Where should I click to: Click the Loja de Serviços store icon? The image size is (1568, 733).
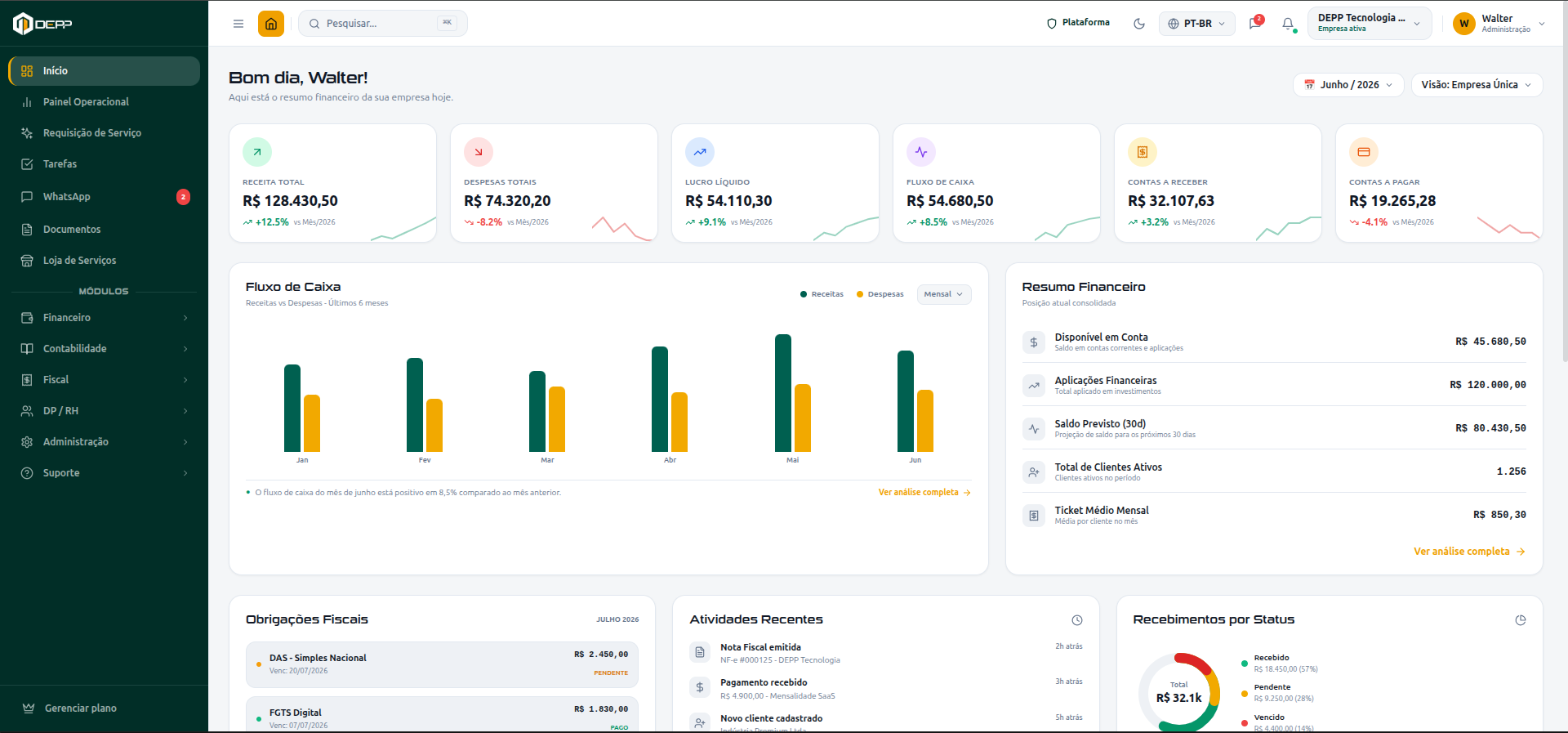27,261
